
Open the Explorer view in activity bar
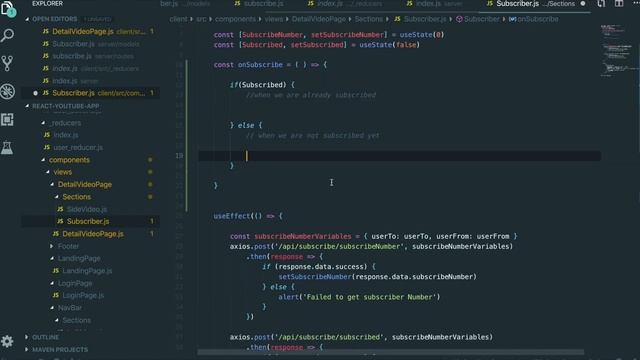point(7,9)
